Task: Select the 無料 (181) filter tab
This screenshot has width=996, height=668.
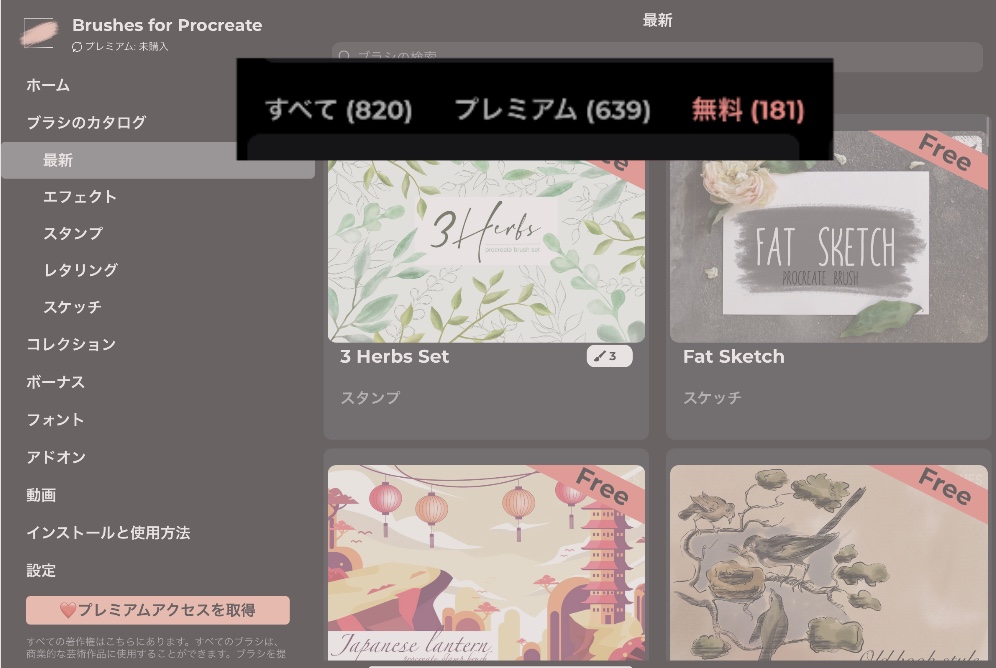Action: click(748, 109)
